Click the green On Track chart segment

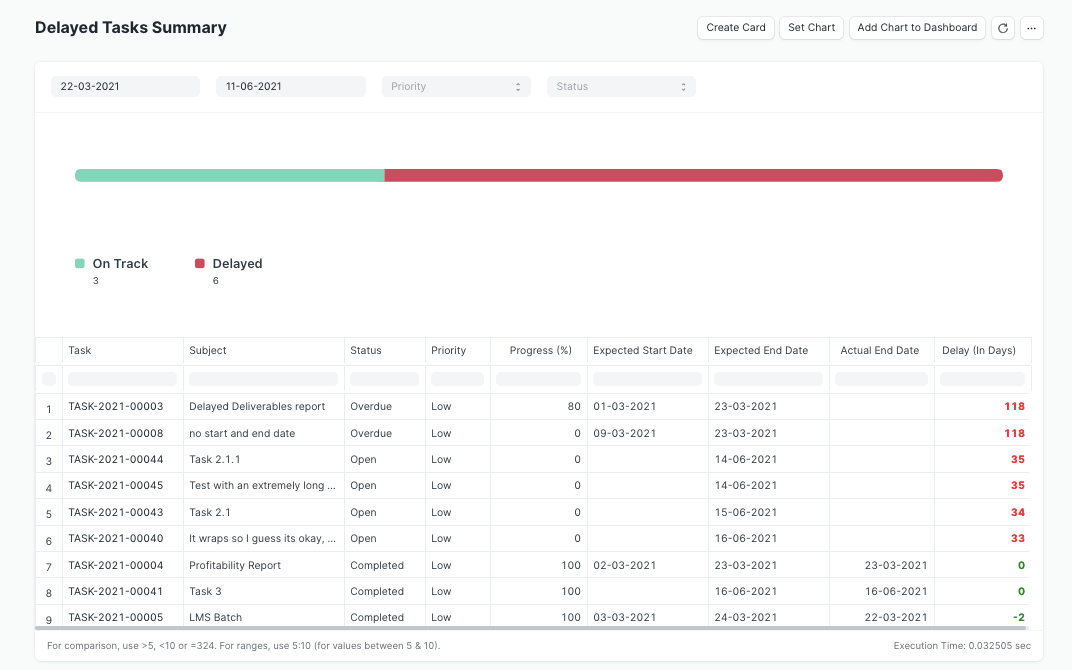(x=228, y=175)
